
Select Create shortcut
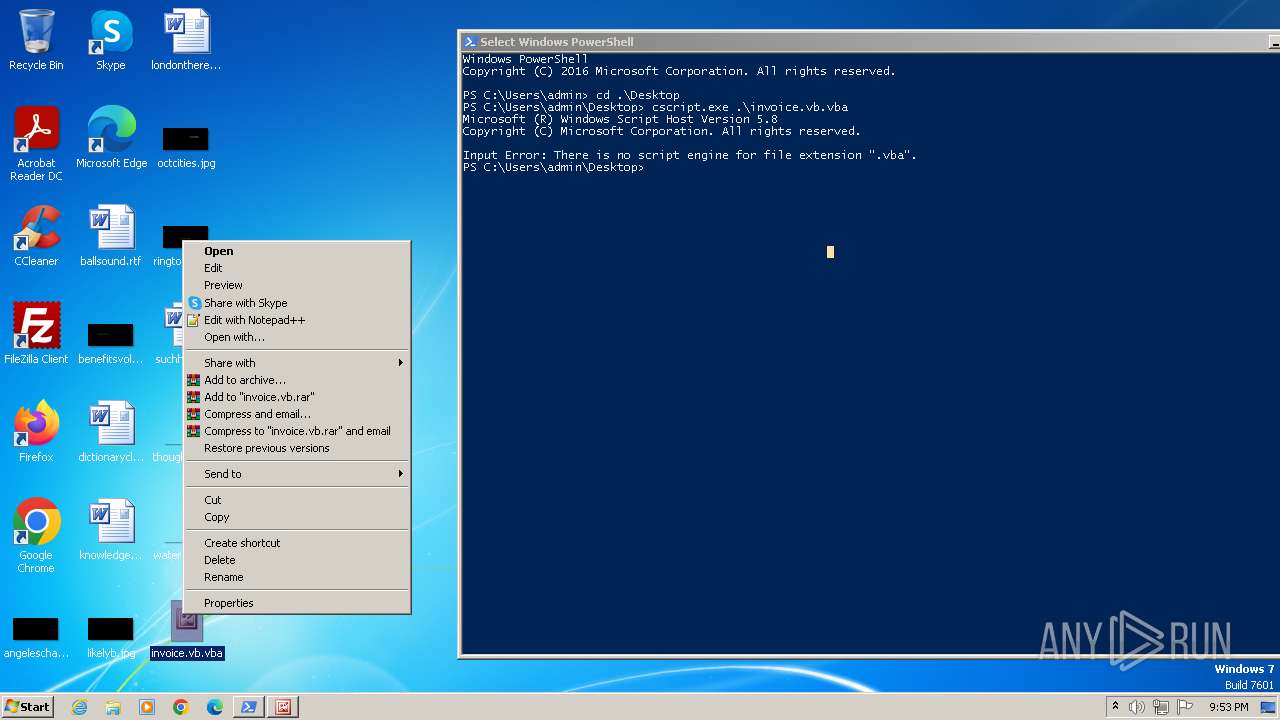[297, 543]
